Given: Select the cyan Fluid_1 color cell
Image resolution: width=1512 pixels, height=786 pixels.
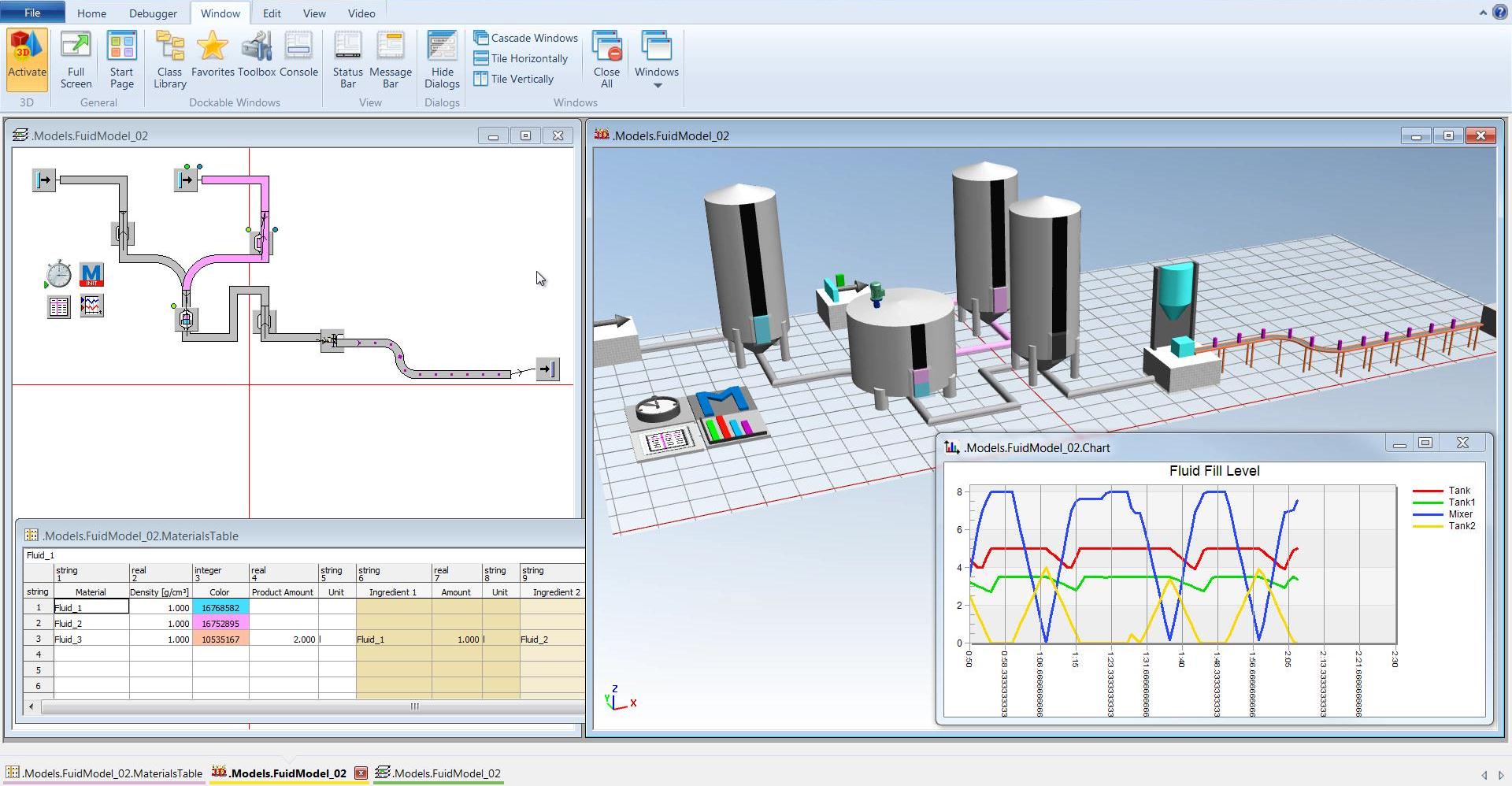Looking at the screenshot, I should [x=220, y=608].
